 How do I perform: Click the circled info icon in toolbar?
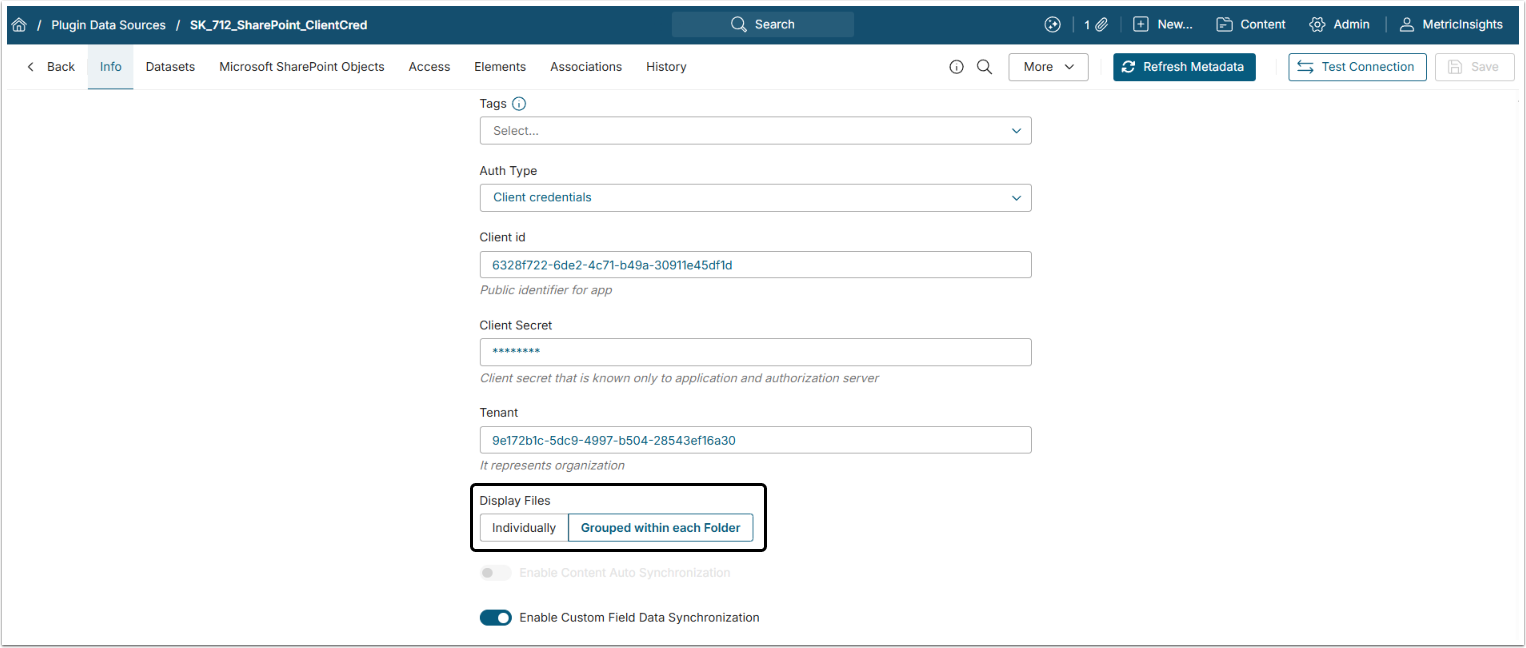coord(956,67)
